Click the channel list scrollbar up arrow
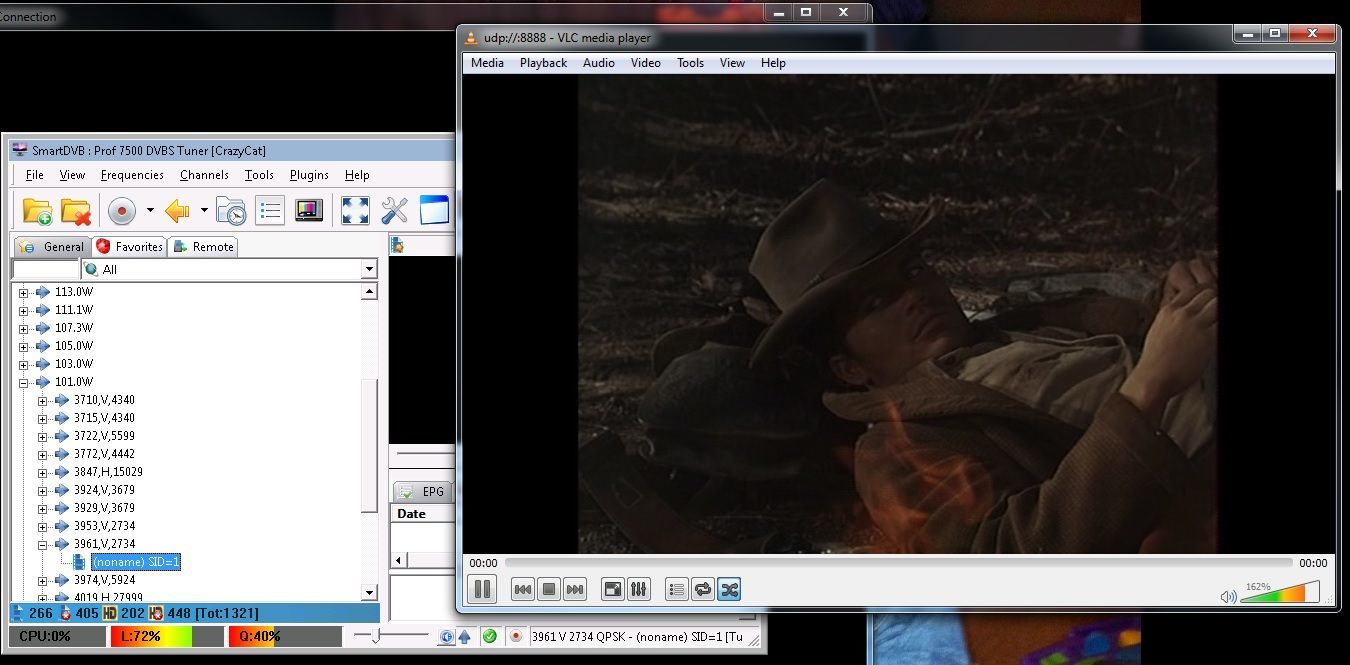 369,292
